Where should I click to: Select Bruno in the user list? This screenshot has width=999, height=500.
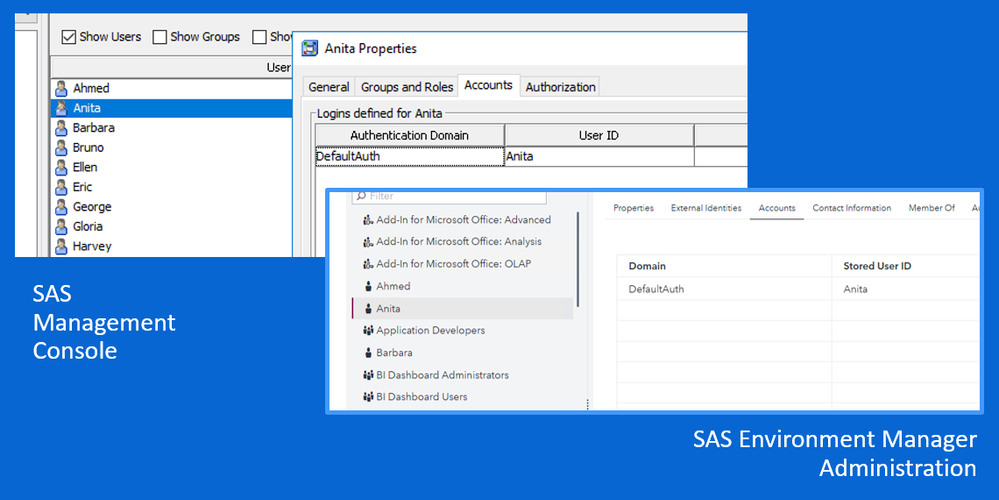[x=88, y=148]
